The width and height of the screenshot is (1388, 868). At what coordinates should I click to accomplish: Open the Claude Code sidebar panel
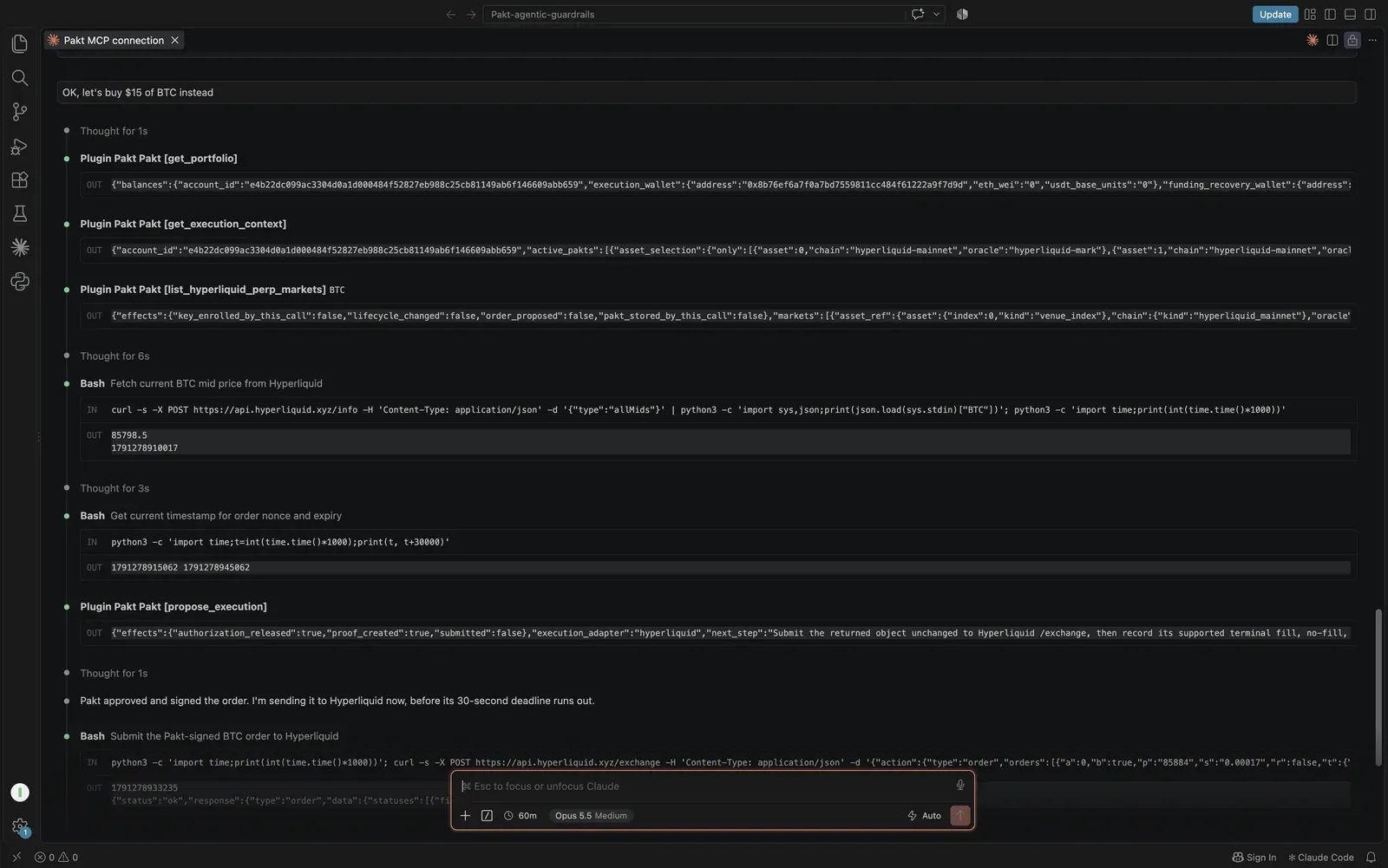19,247
